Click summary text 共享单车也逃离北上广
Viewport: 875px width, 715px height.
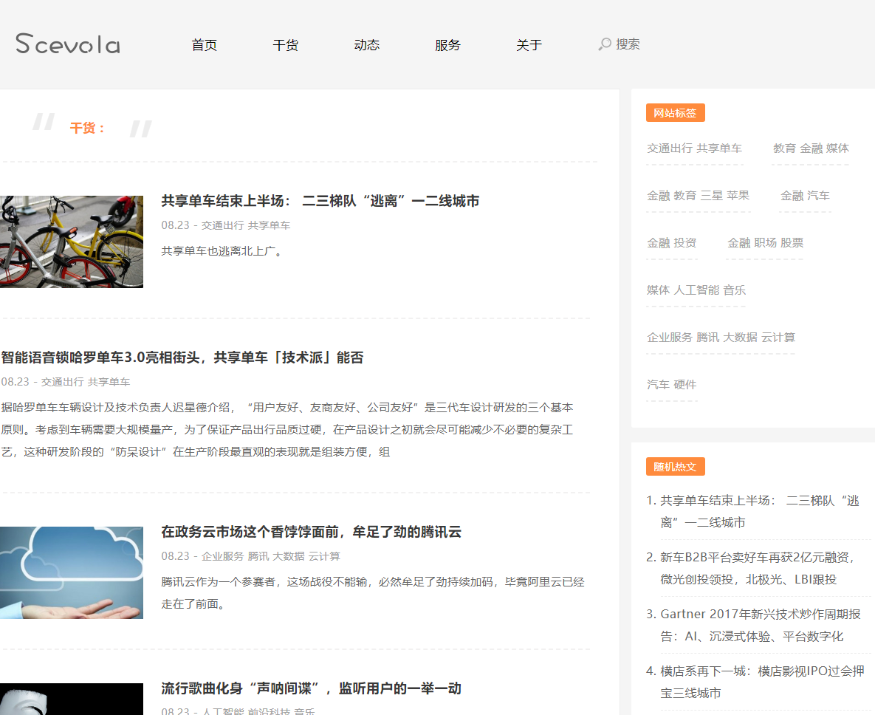pos(222,251)
